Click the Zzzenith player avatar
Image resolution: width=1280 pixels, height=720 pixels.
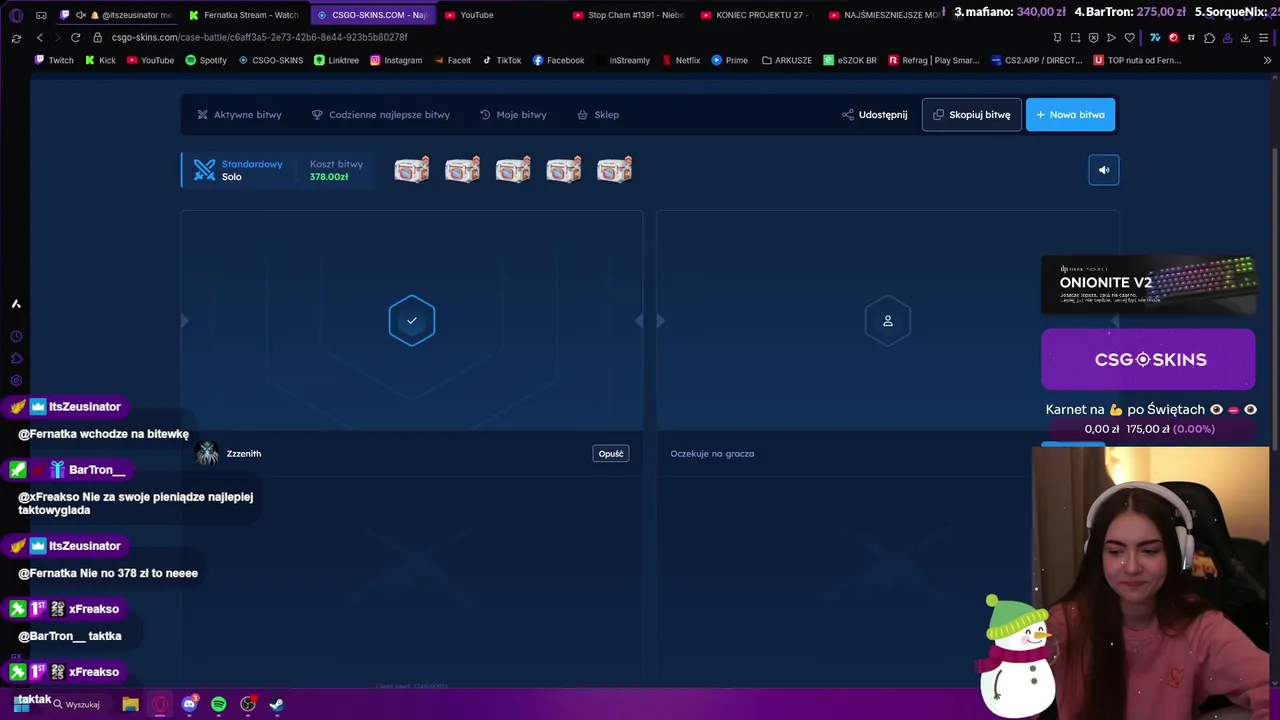tap(207, 454)
